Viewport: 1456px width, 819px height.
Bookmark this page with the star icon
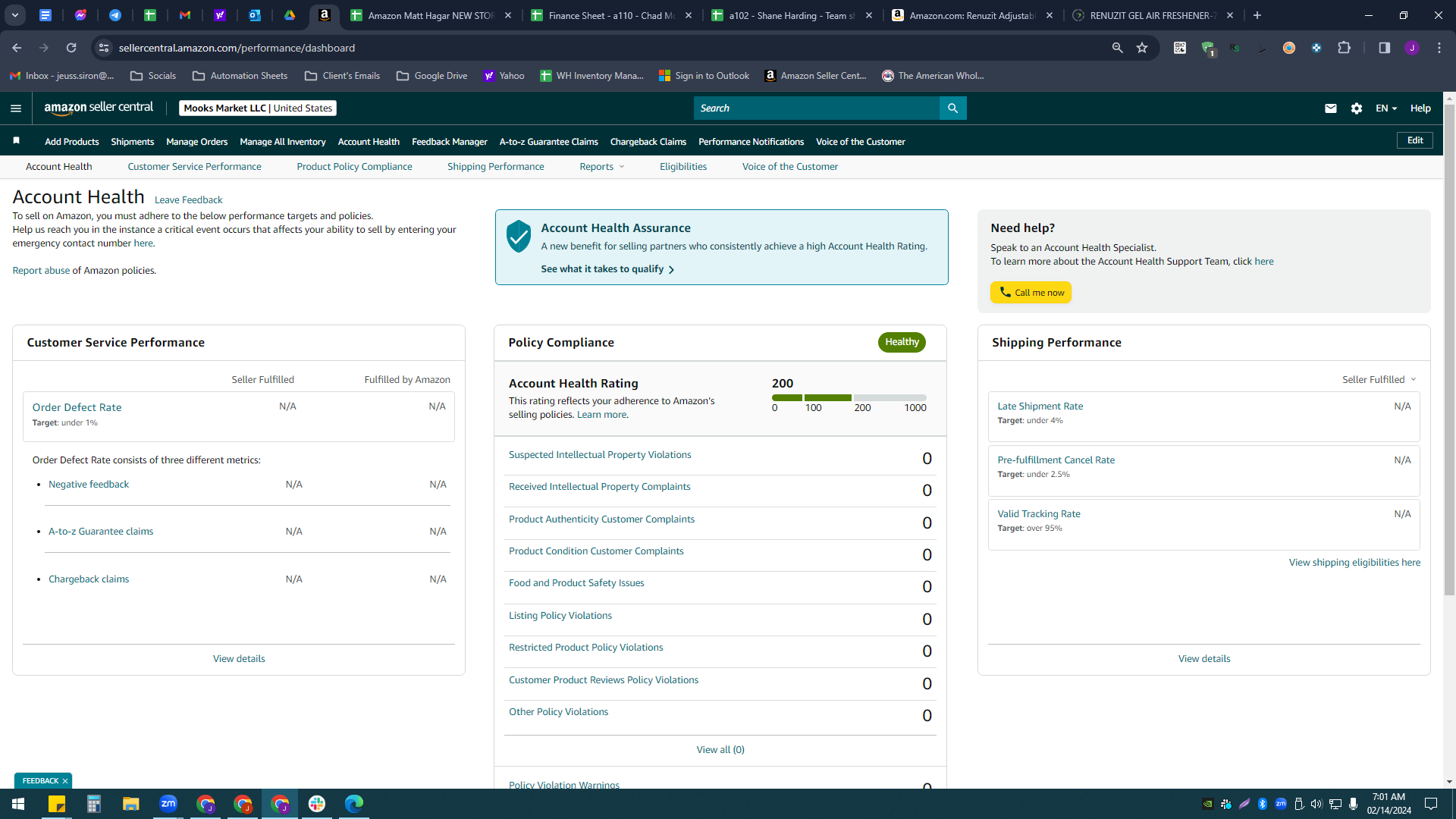1142,48
